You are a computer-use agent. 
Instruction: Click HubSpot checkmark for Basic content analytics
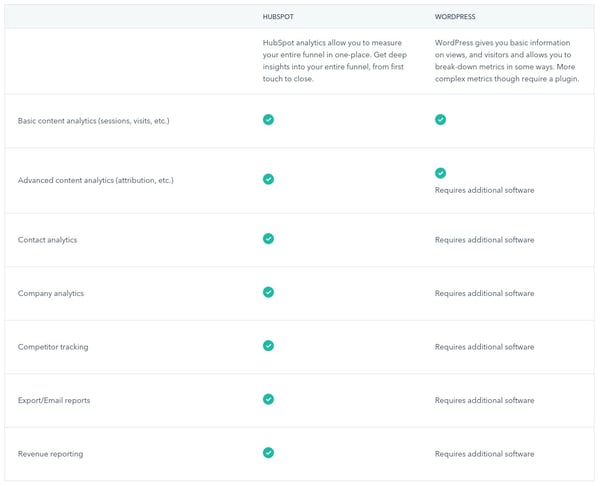pos(268,120)
